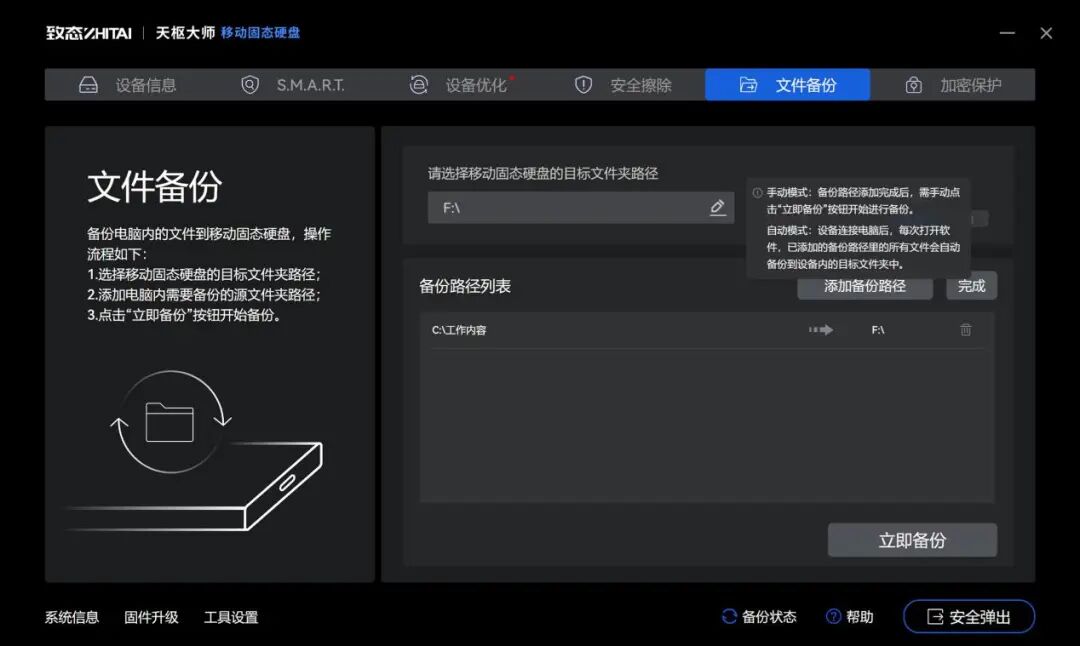Click the arrow icon in the backup path row
Viewport: 1080px width, 646px height.
(x=822, y=328)
